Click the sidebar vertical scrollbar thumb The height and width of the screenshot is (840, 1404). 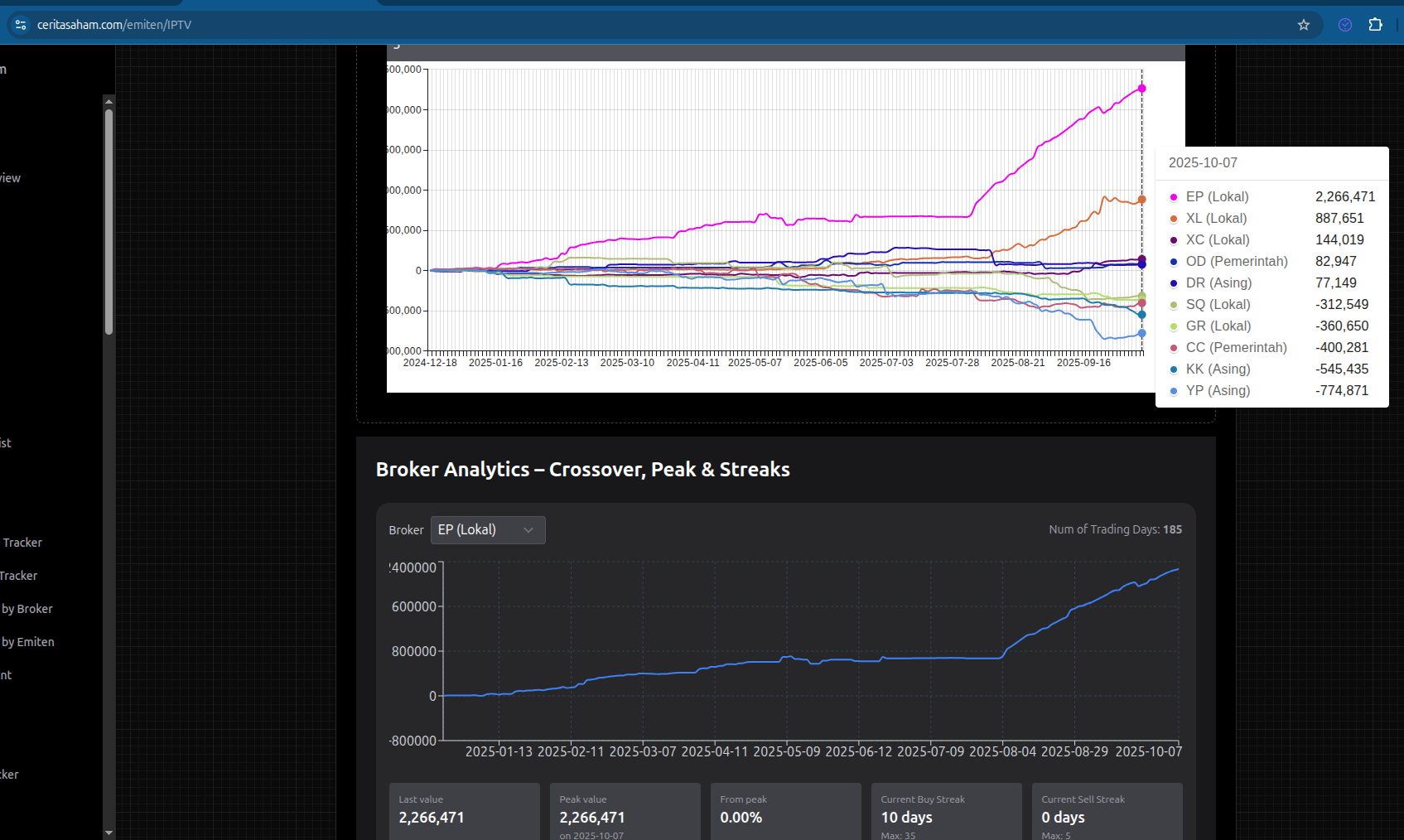(109, 222)
